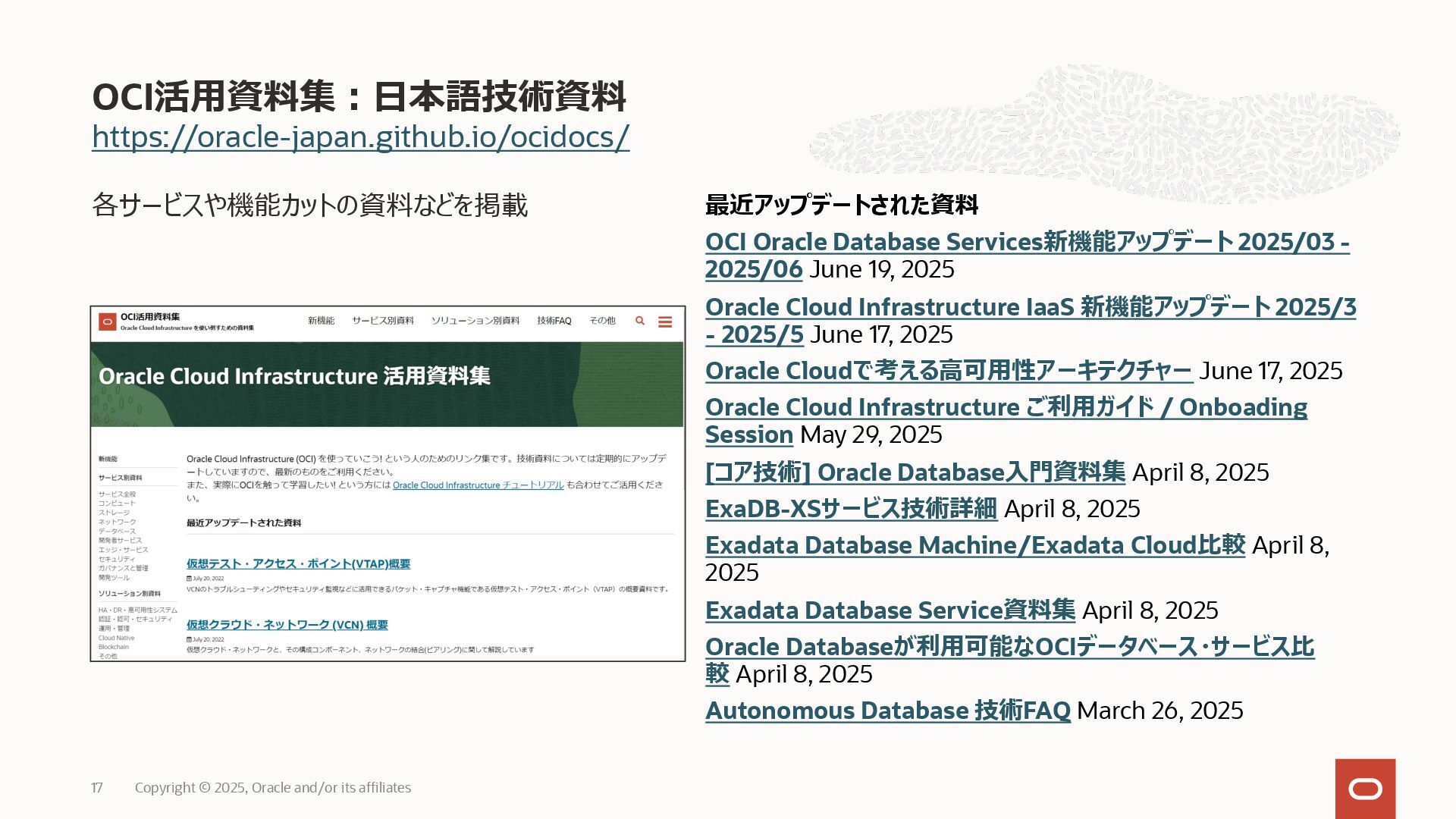Viewport: 1456px width, 819px height.
Task: Open [コア技術] Oracle Database入門資料集 link
Action: pyautogui.click(x=915, y=472)
